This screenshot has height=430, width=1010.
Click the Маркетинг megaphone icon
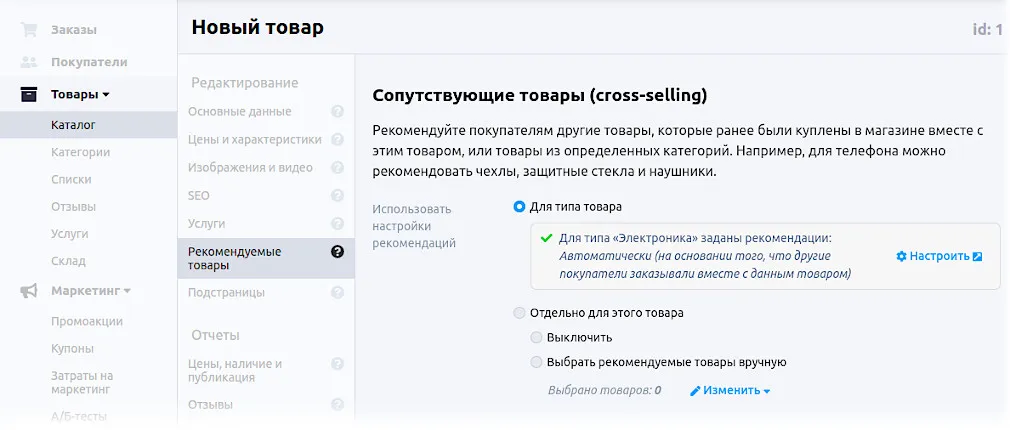29,290
